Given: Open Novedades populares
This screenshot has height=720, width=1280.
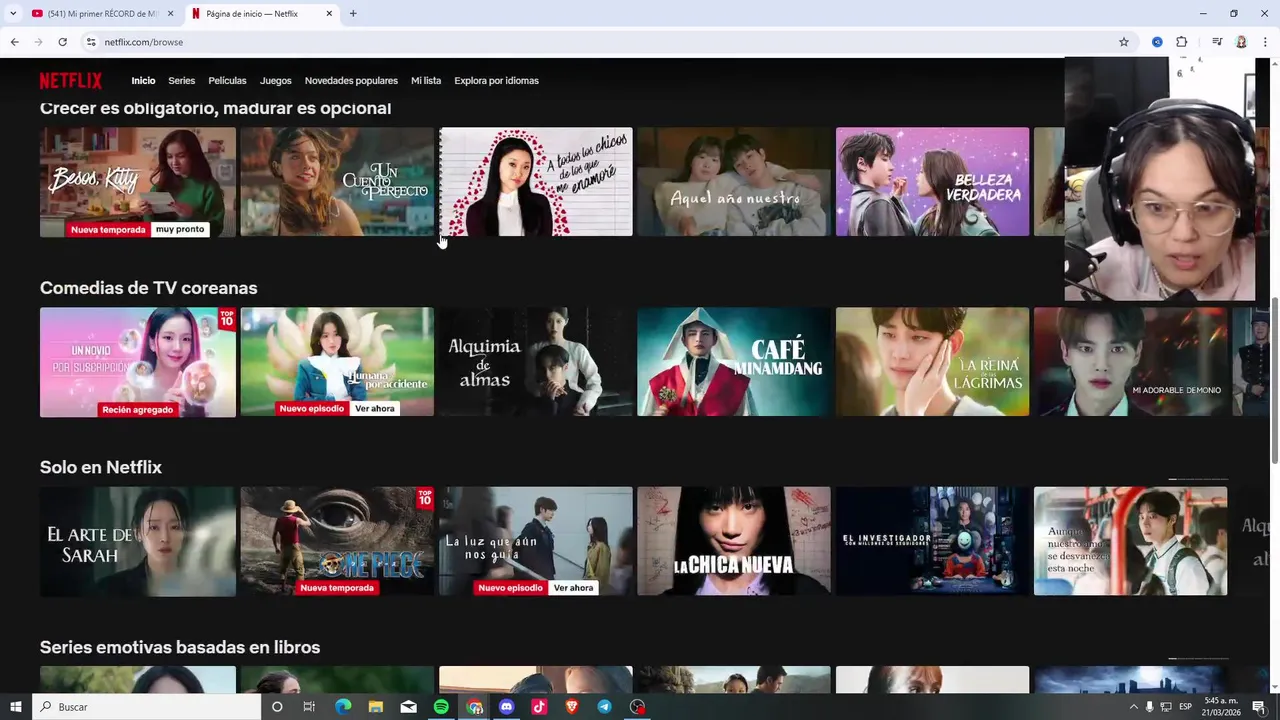Looking at the screenshot, I should pos(351,81).
